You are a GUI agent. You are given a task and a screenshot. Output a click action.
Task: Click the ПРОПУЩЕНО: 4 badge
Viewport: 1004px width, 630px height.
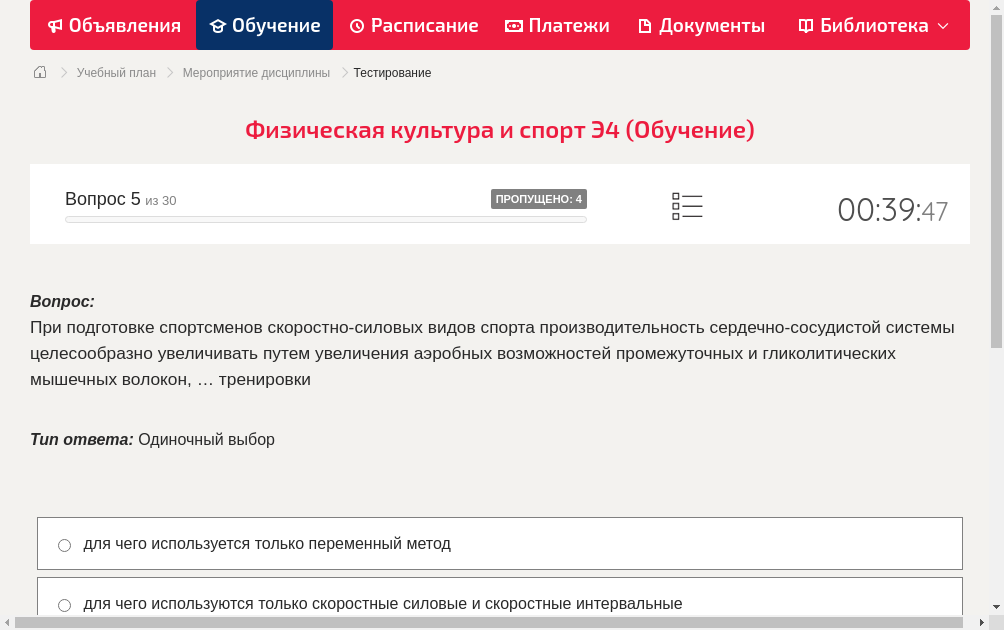(x=539, y=198)
